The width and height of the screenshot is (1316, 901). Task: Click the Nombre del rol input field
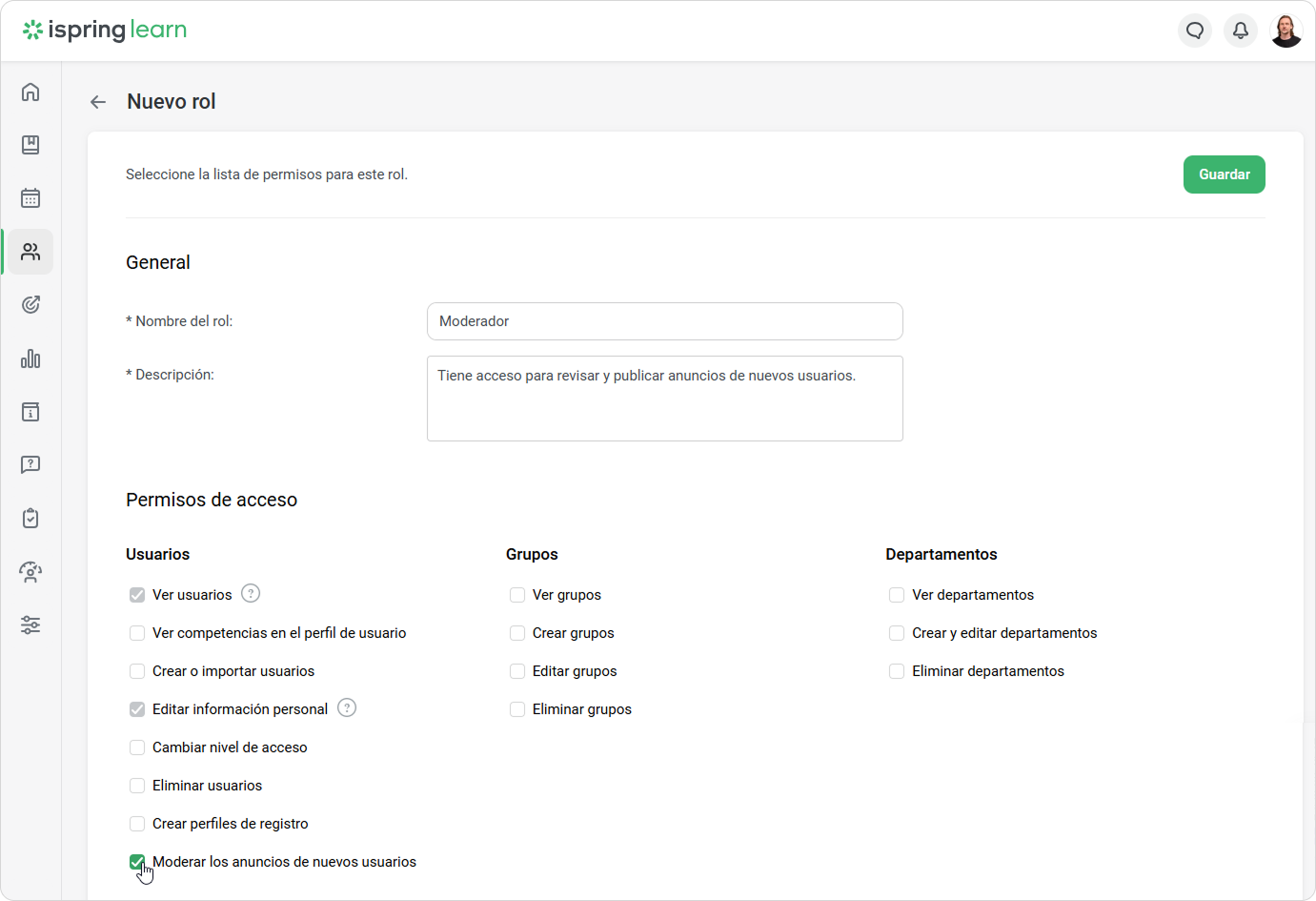coord(664,321)
